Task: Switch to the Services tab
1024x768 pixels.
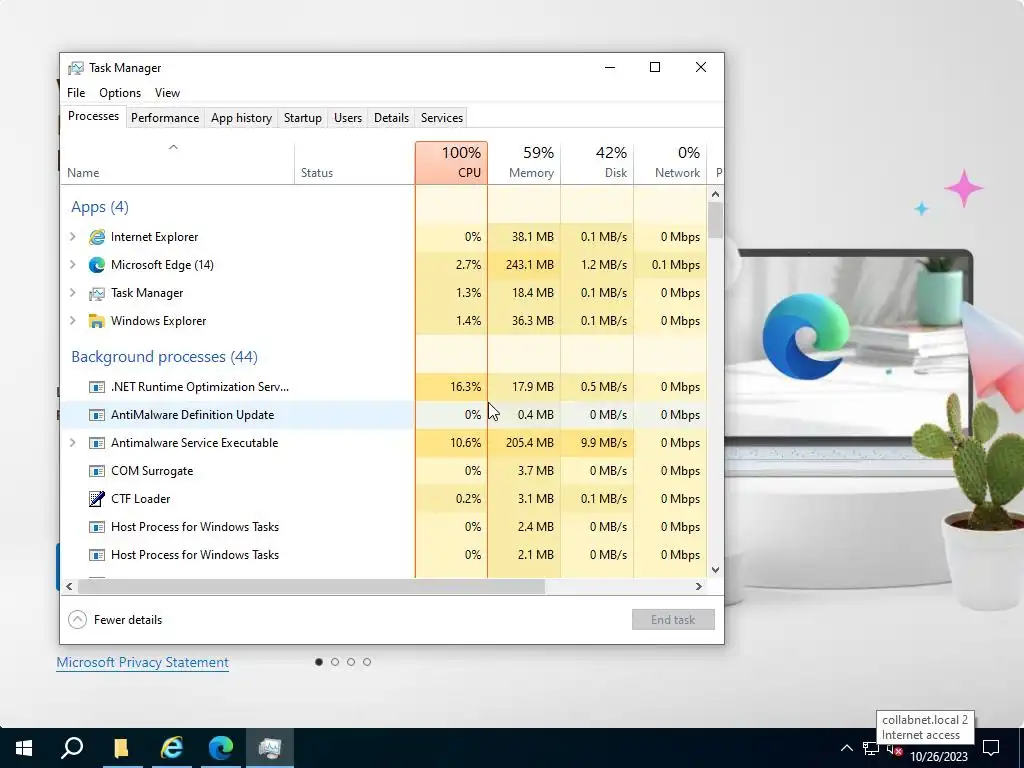Action: tap(441, 118)
